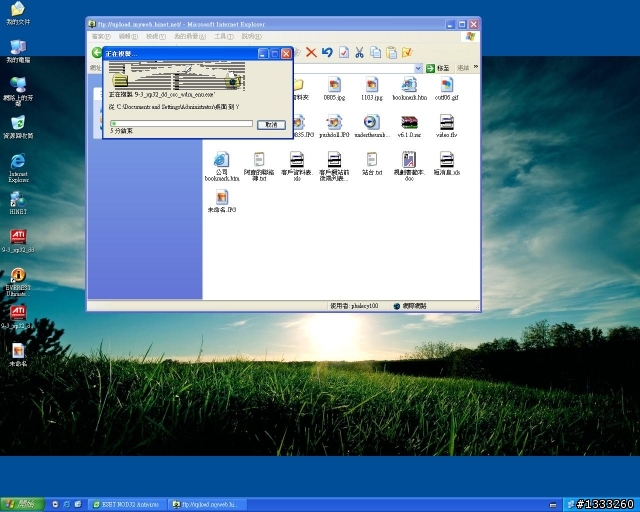Screen dimensions: 640x512
Task: Click 取消 button in copying dialog
Action: pos(271,125)
